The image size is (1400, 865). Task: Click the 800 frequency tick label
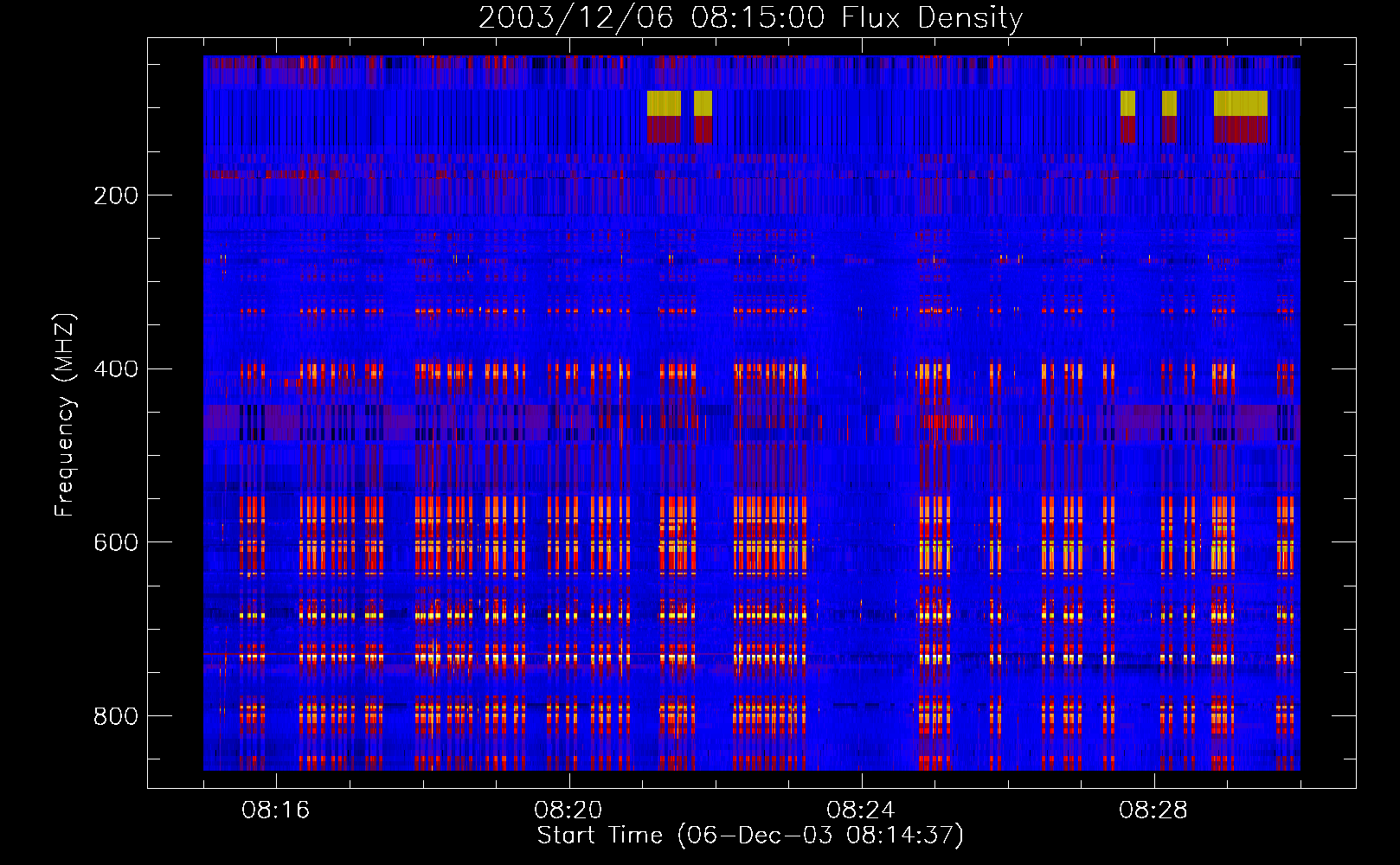(116, 716)
